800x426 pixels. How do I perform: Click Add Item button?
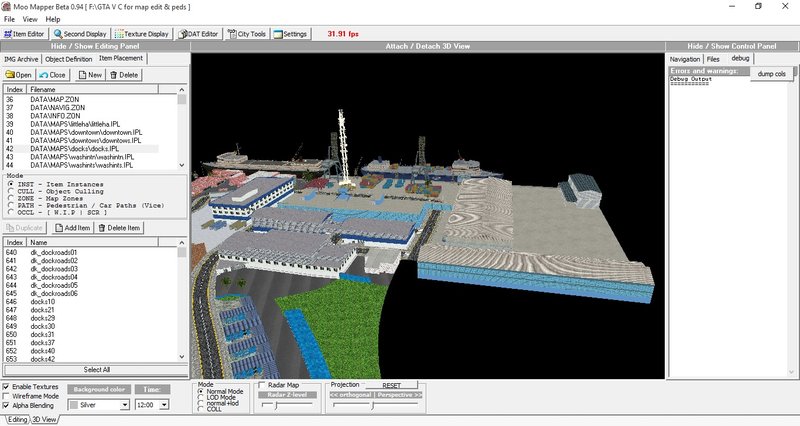72,228
